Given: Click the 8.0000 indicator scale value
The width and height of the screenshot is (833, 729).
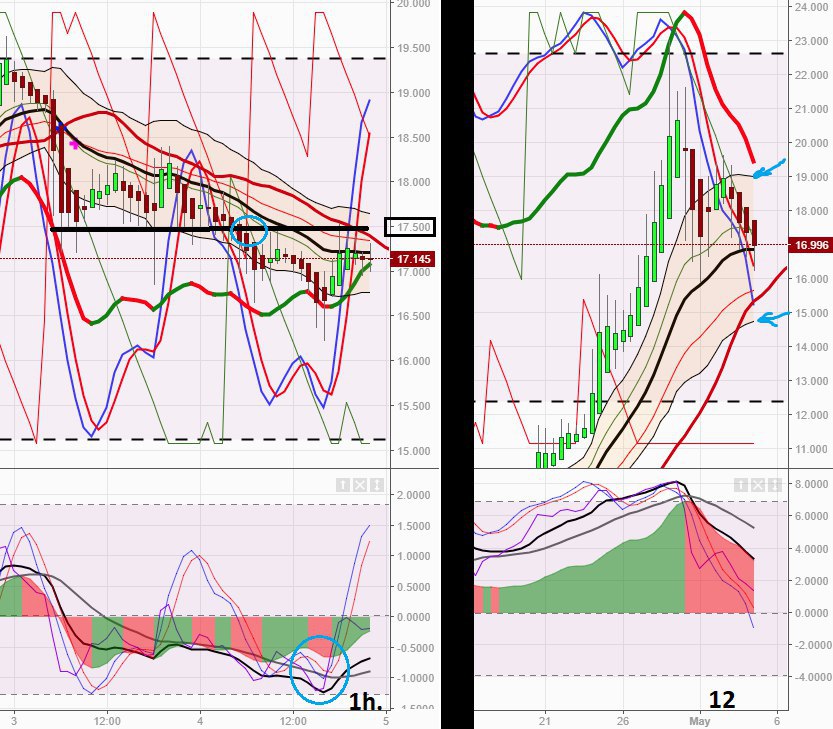Looking at the screenshot, I should pos(812,484).
